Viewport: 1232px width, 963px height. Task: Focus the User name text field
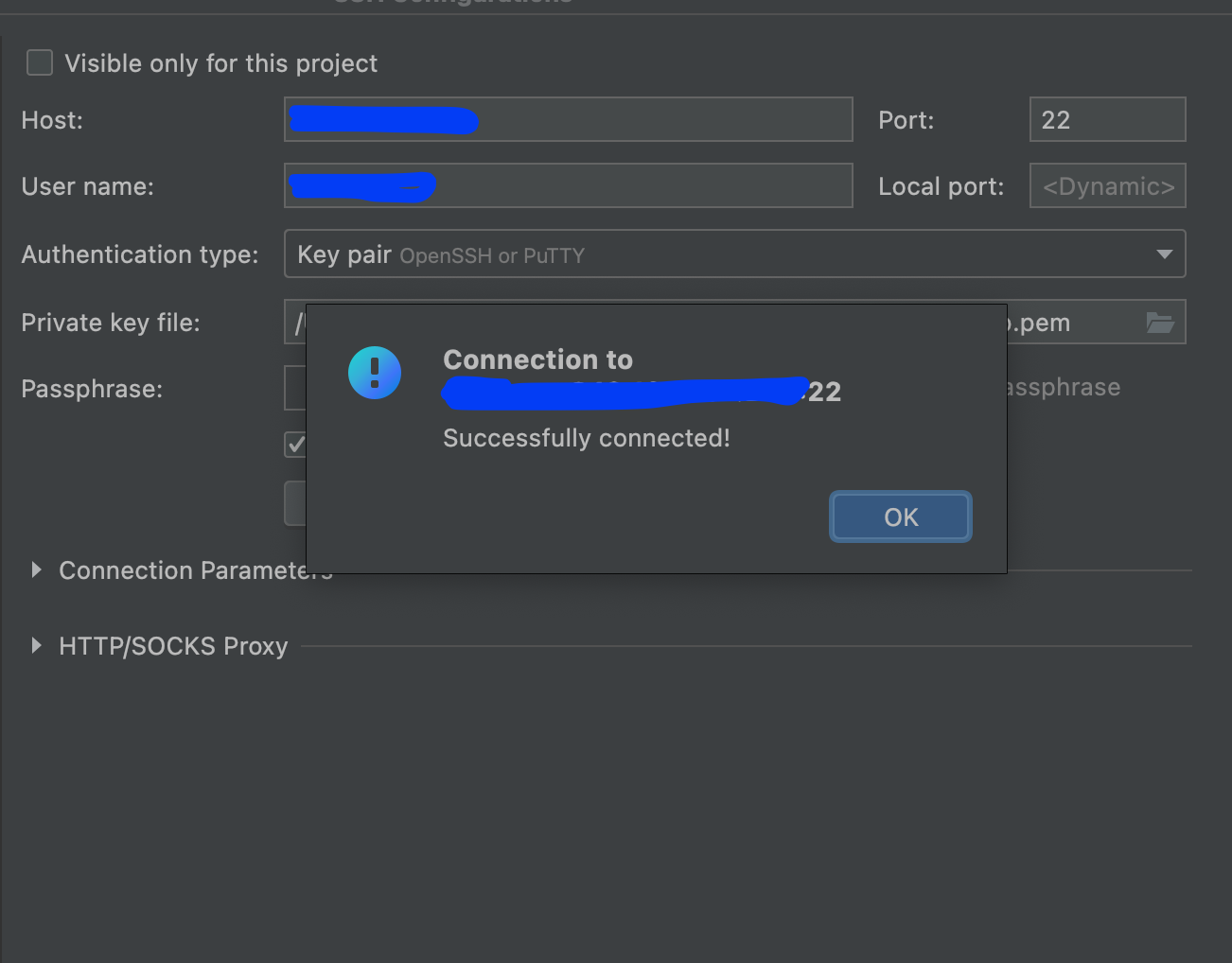pos(569,185)
